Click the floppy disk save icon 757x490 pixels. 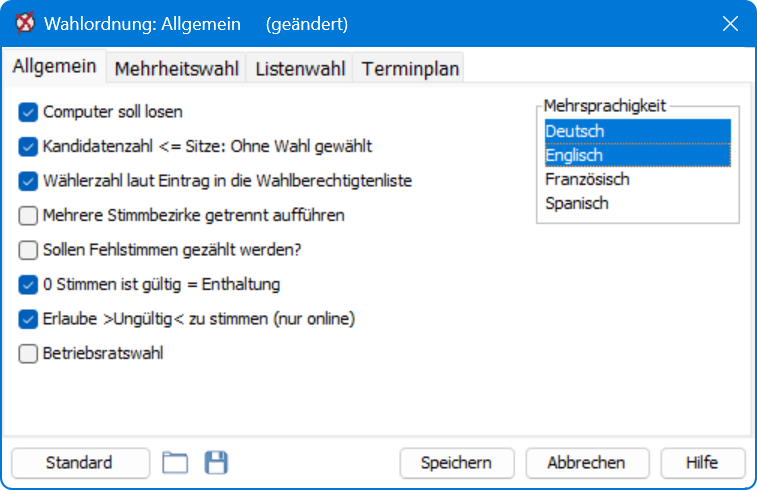point(216,462)
